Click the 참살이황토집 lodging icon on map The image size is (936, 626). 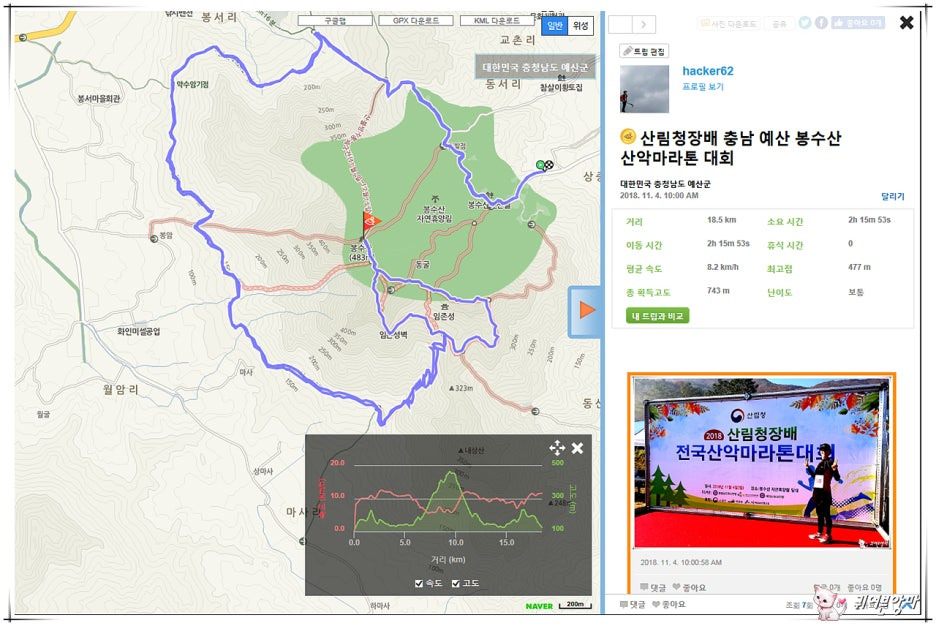click(x=561, y=78)
